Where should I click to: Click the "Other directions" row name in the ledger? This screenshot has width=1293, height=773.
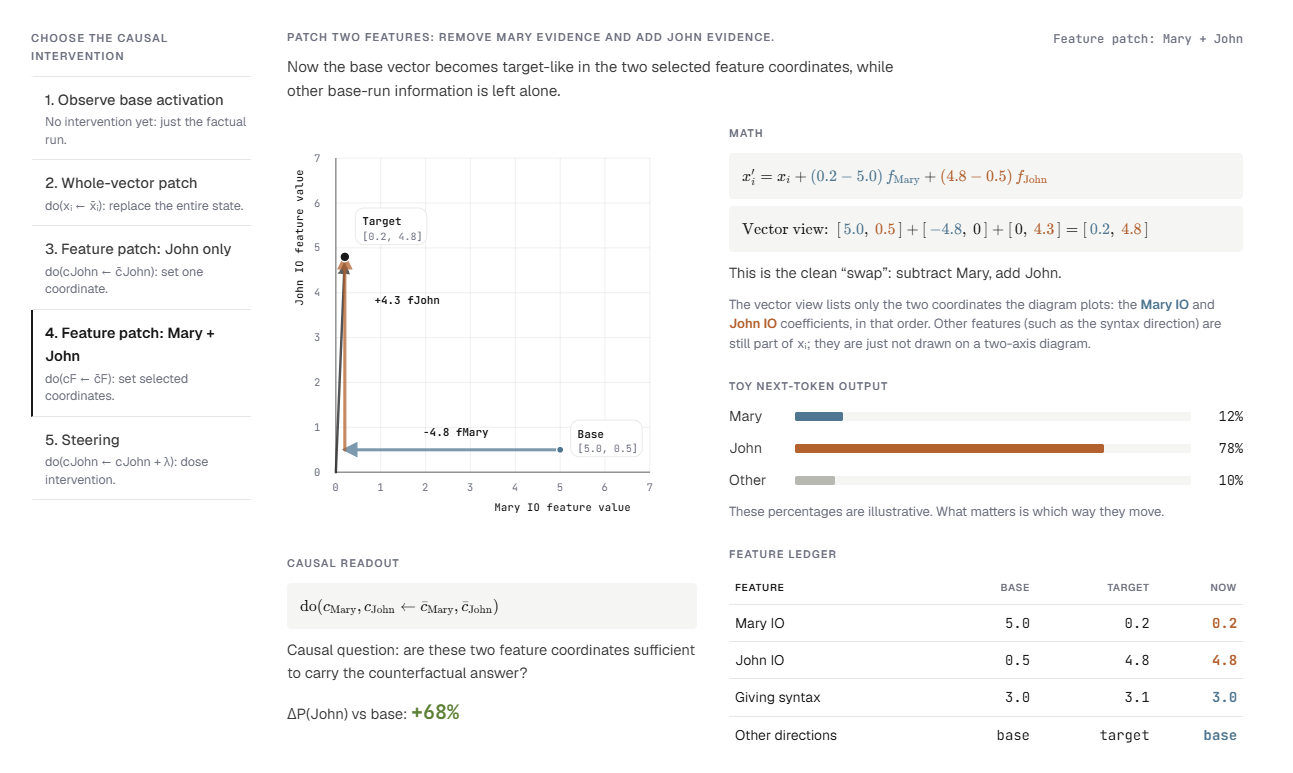pyautogui.click(x=786, y=735)
